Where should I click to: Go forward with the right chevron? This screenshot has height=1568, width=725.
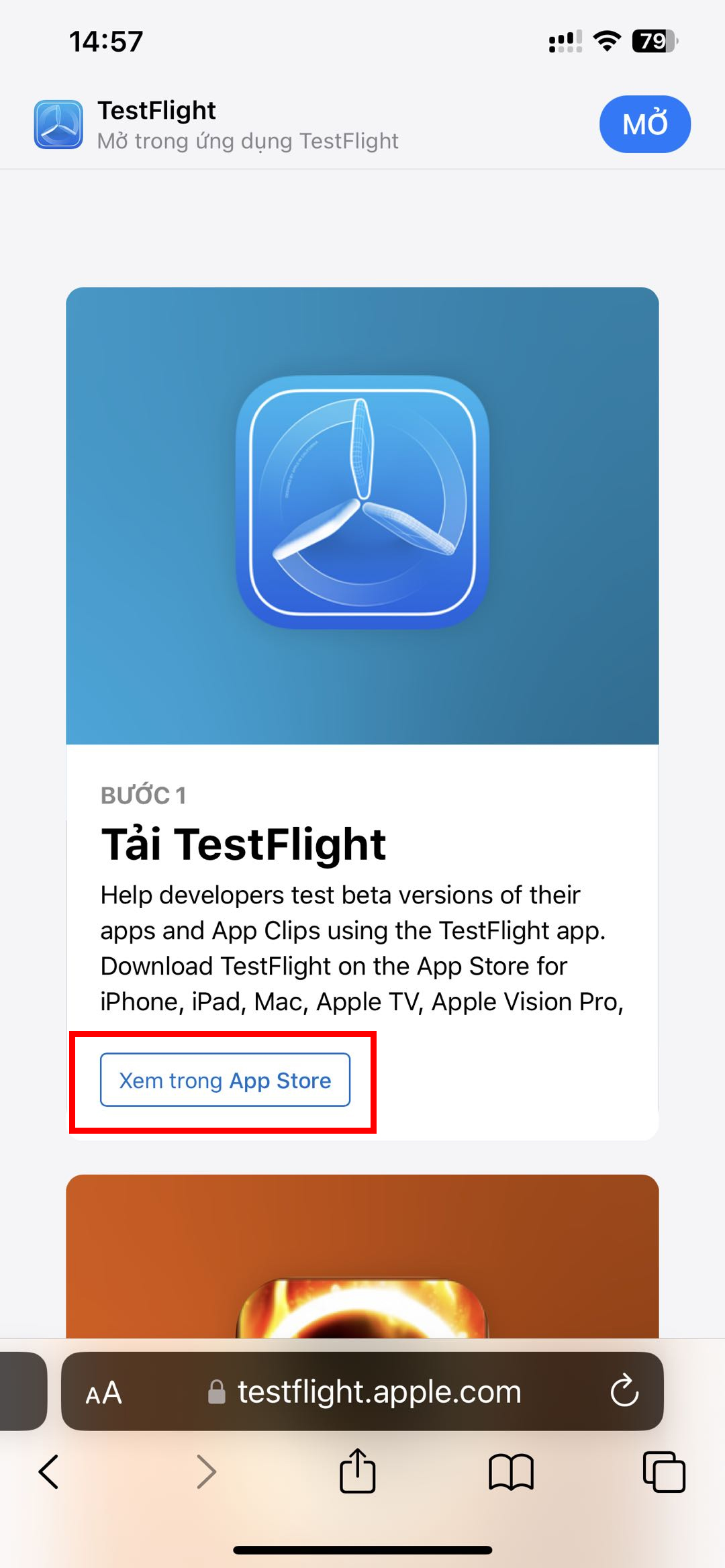pos(206,1472)
